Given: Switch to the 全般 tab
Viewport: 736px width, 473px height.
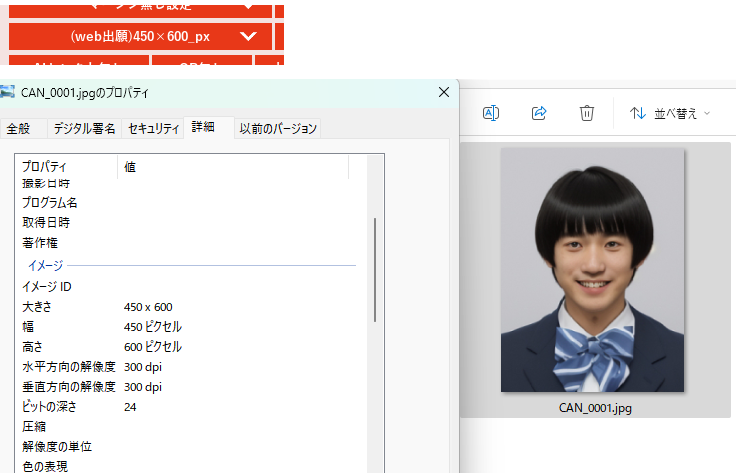Looking at the screenshot, I should 19,128.
